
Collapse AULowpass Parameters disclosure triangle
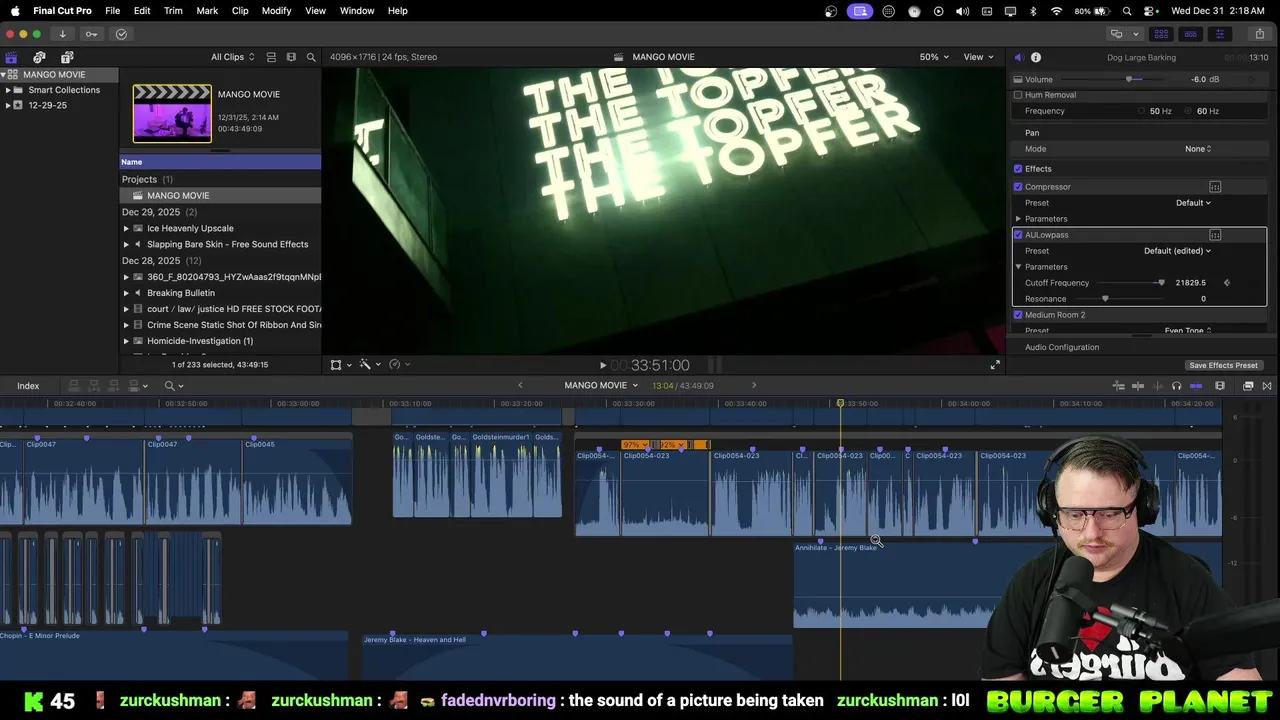1018,267
